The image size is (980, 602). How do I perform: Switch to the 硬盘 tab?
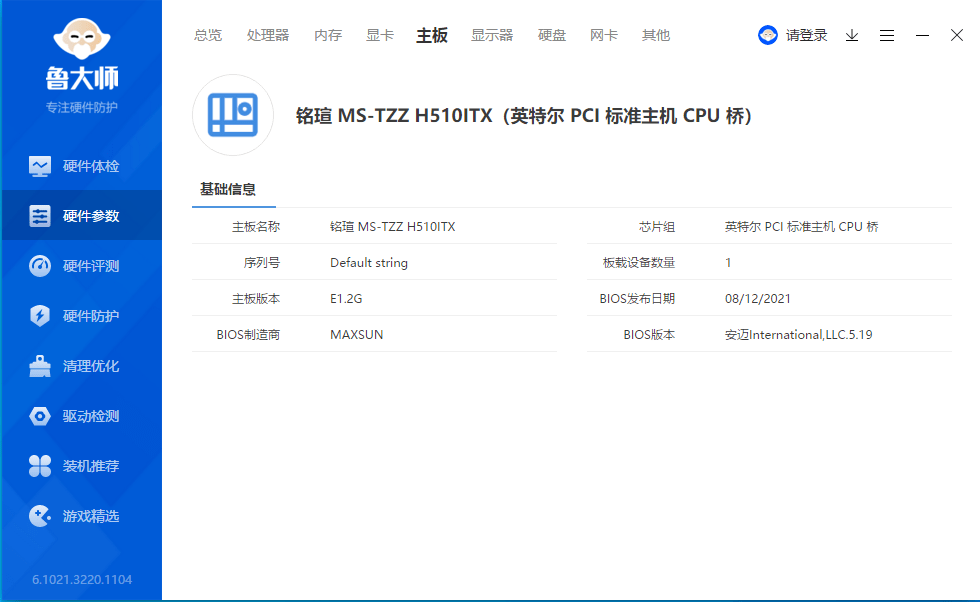tap(551, 36)
